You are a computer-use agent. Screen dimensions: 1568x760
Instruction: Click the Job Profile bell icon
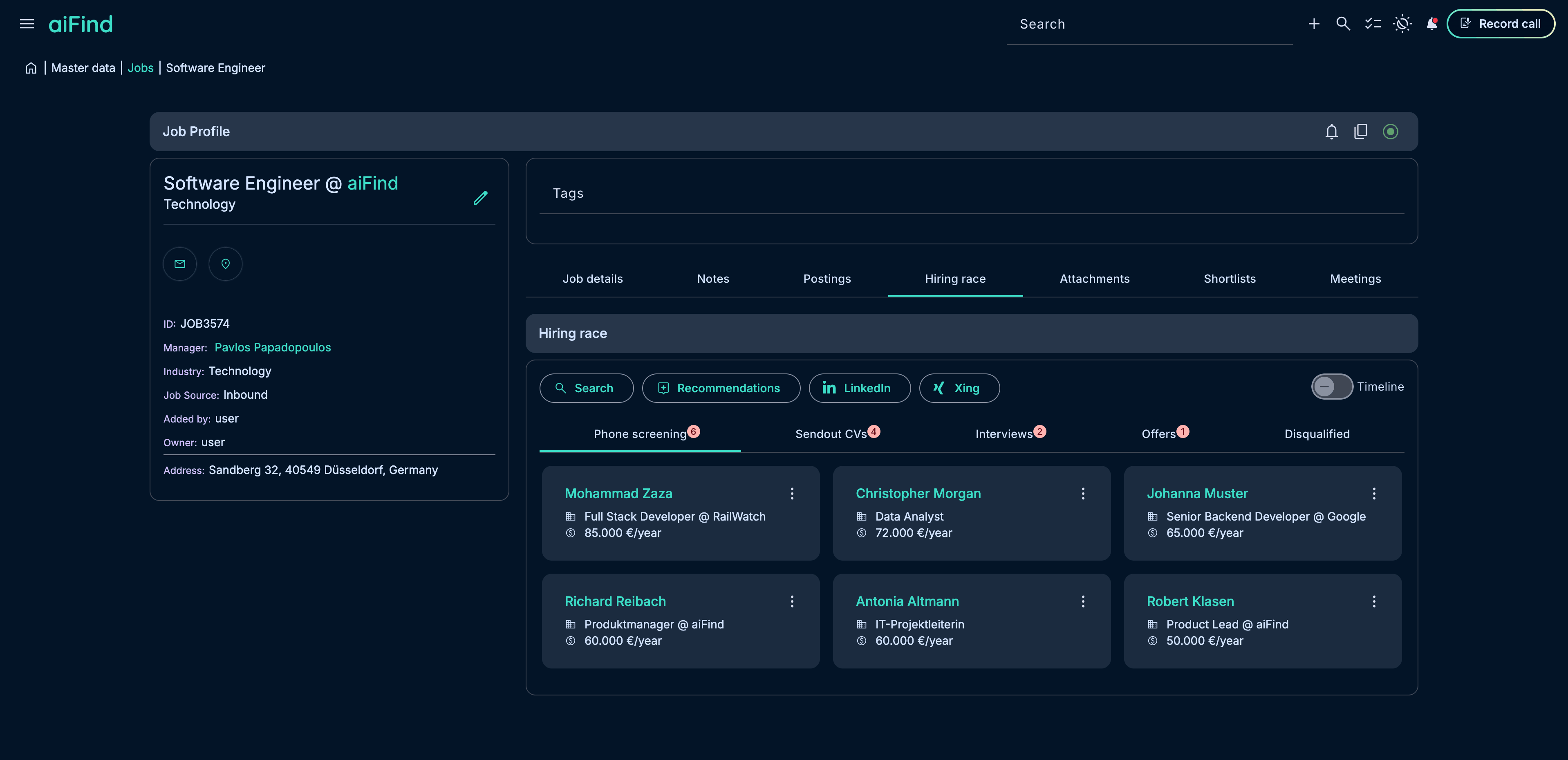[1331, 132]
